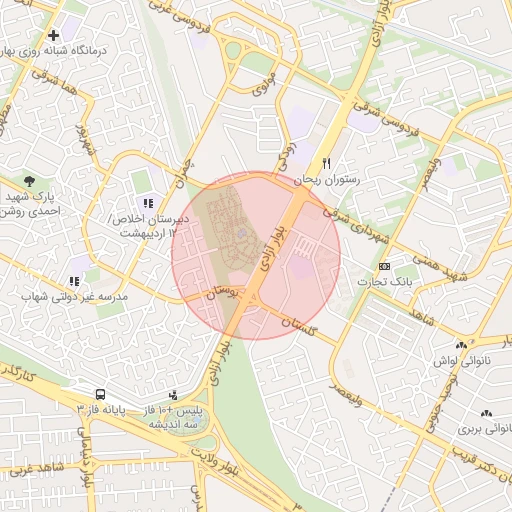Select the bakery icon above نانوائی بربری
The height and width of the screenshot is (512, 512).
486,414
